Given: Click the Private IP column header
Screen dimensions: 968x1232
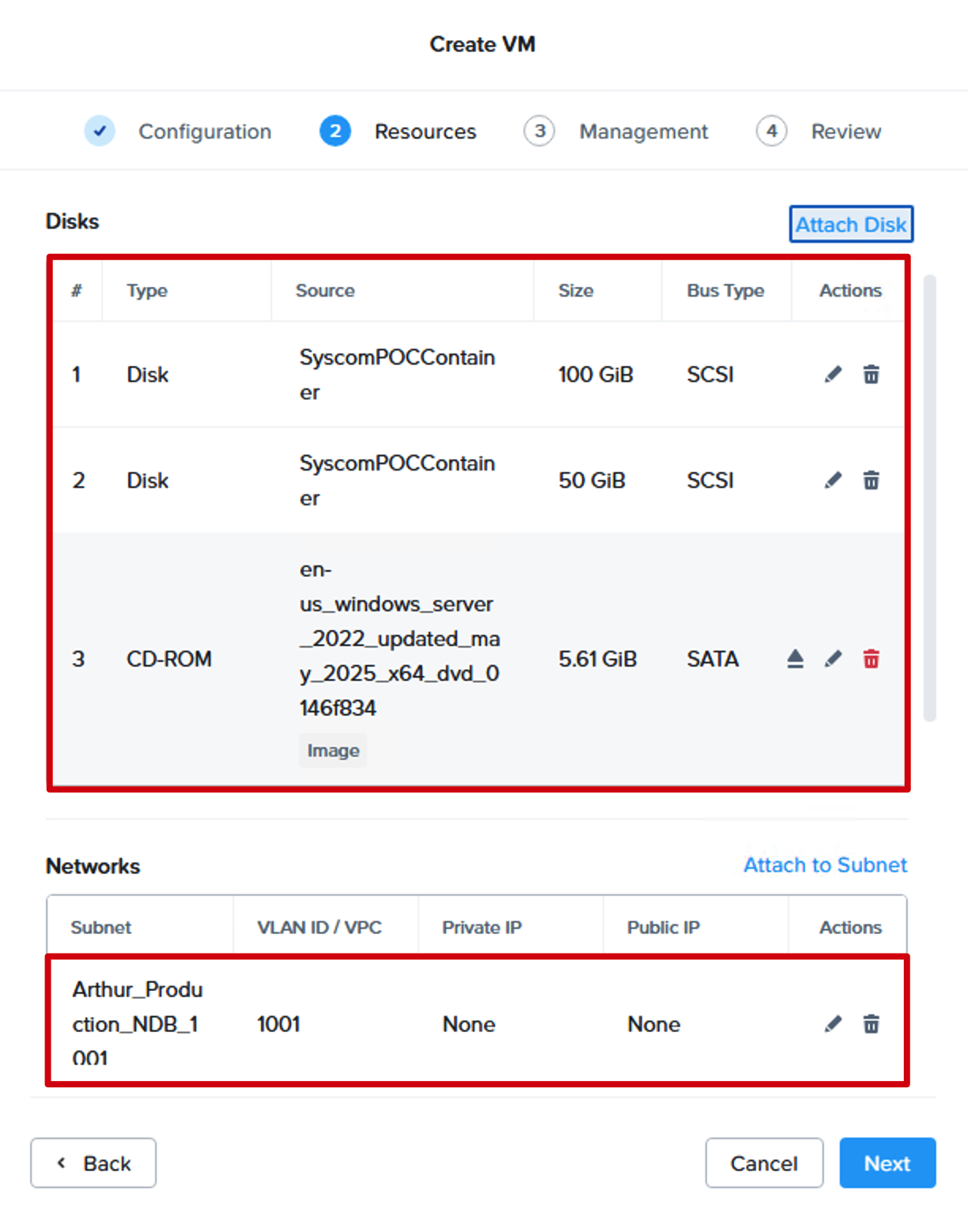Looking at the screenshot, I should [482, 927].
